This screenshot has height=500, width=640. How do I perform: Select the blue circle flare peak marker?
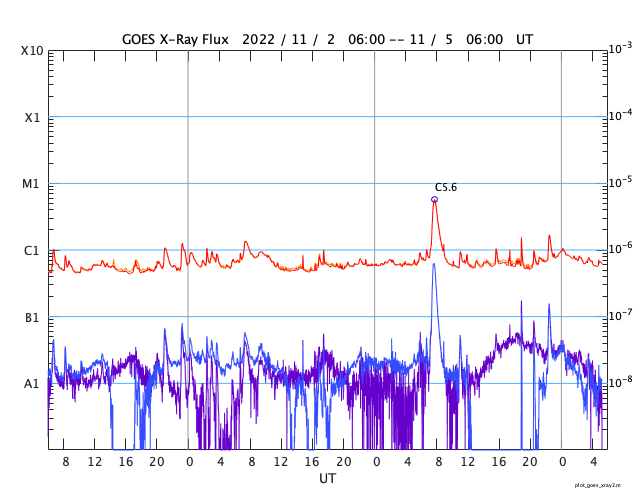[434, 199]
